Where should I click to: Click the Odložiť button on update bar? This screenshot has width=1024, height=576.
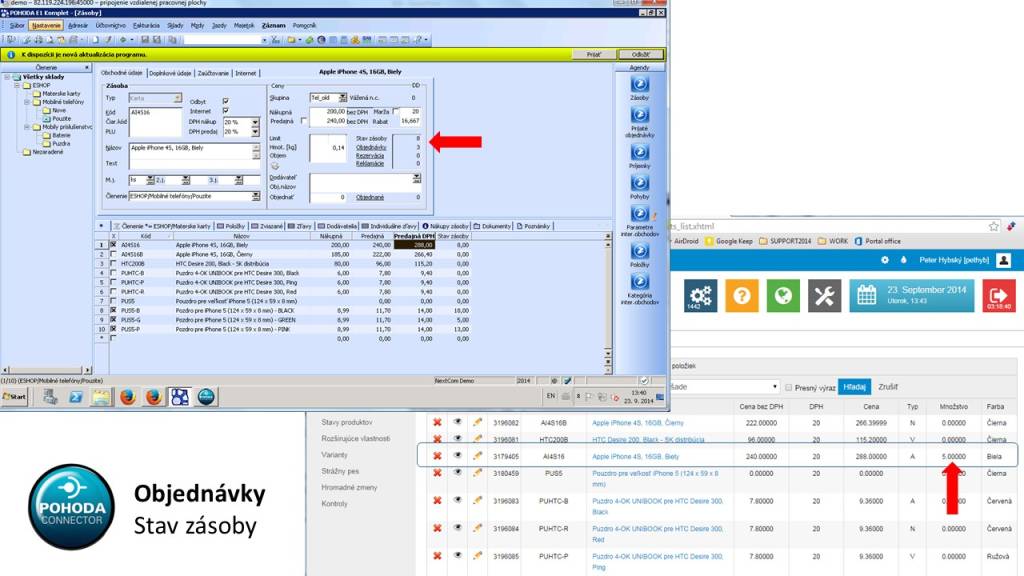click(x=641, y=54)
